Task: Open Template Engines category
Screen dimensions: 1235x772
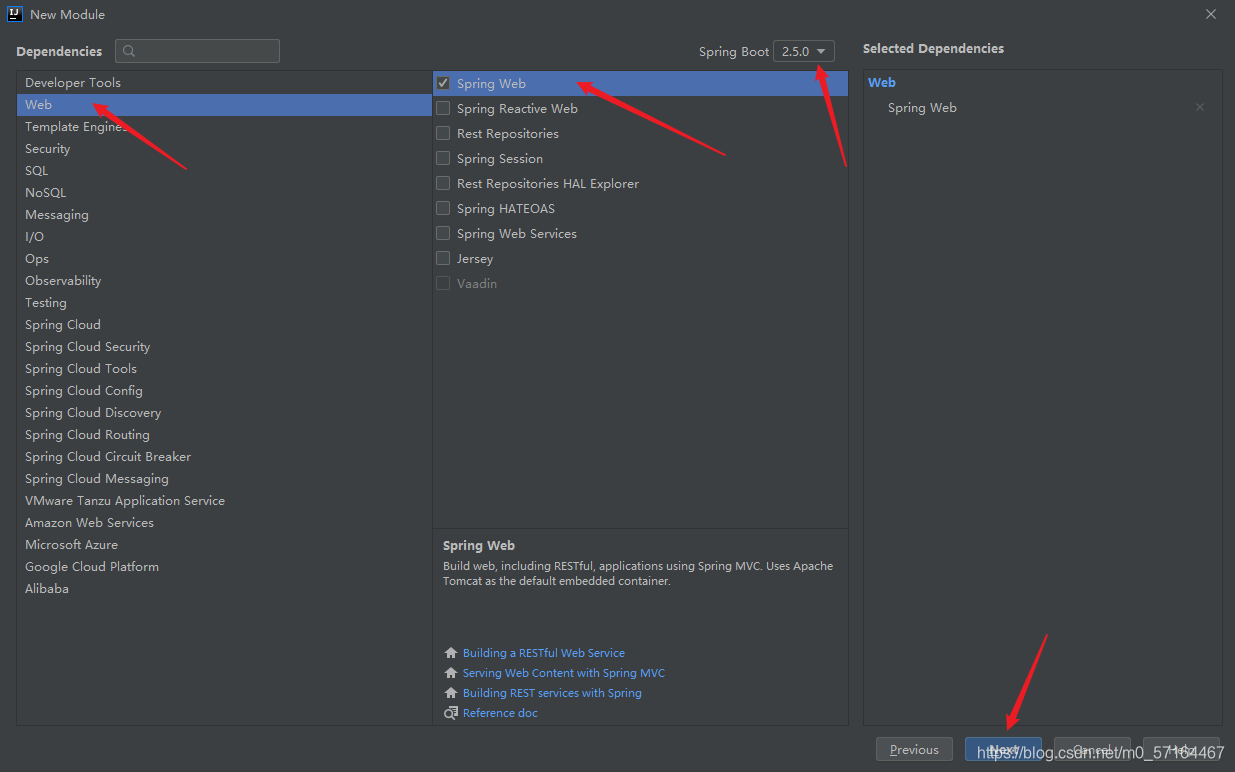Action: 224,126
